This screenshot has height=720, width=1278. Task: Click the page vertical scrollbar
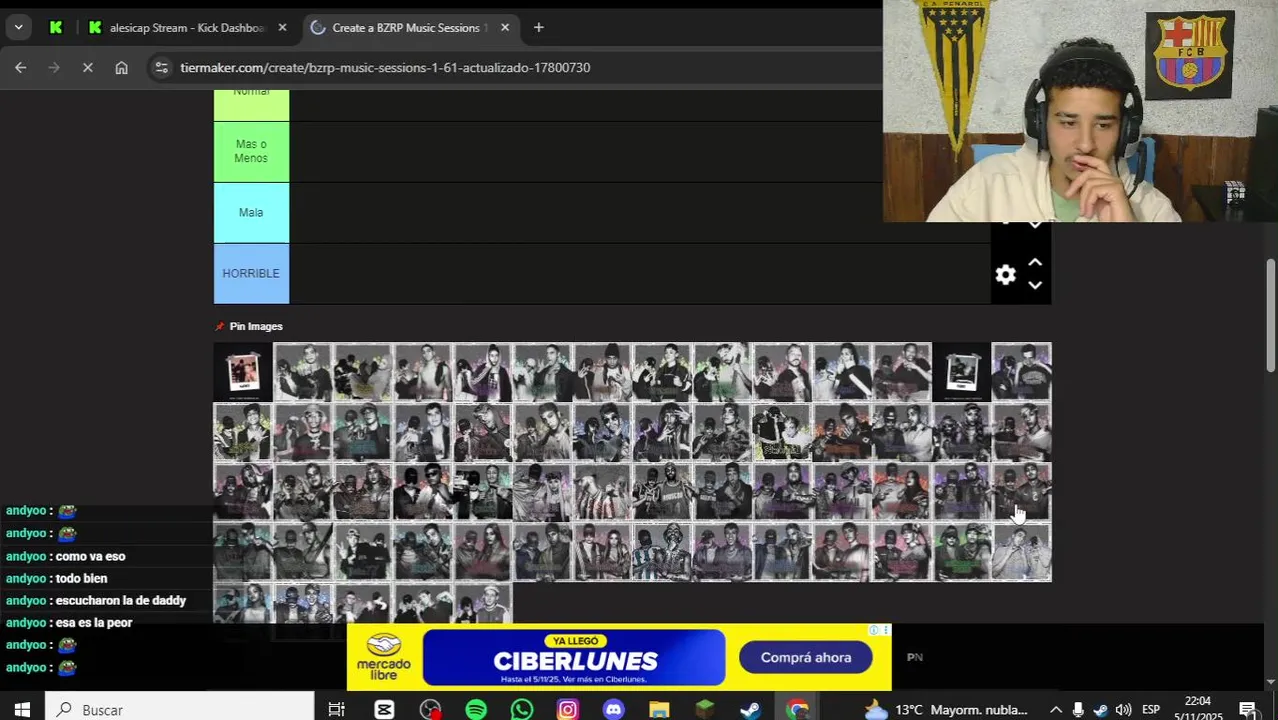(x=1271, y=315)
